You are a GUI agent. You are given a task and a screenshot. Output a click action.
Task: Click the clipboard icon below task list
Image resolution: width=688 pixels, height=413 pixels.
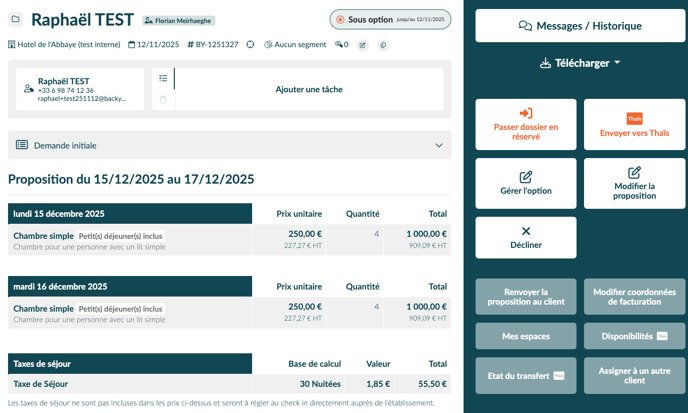tap(163, 100)
